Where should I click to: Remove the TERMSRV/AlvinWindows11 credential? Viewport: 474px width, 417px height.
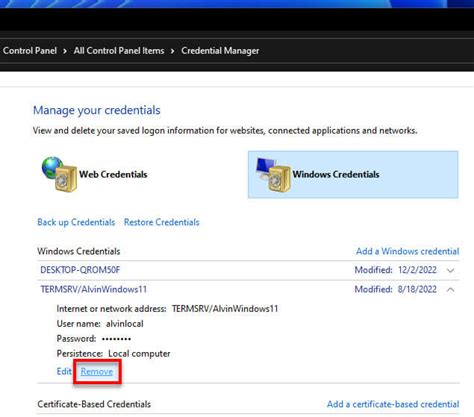click(97, 371)
